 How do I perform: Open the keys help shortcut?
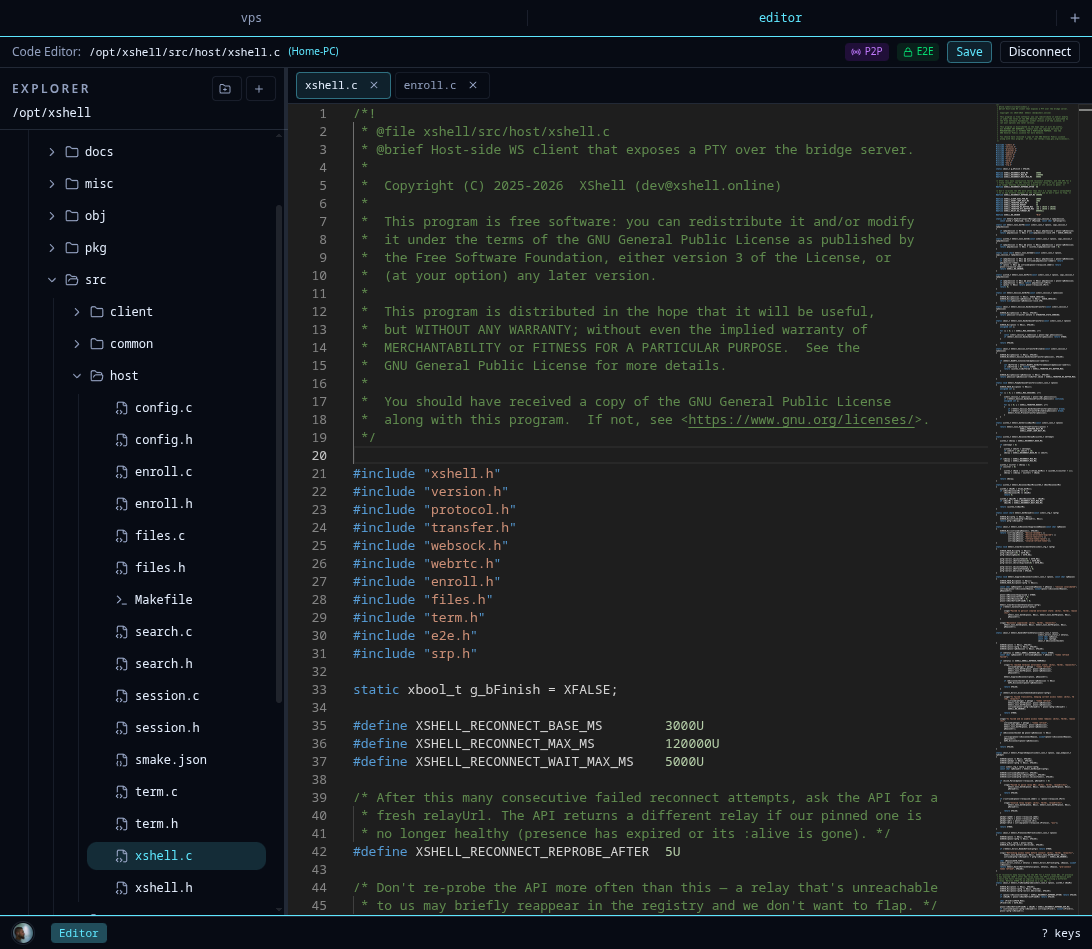[1061, 933]
